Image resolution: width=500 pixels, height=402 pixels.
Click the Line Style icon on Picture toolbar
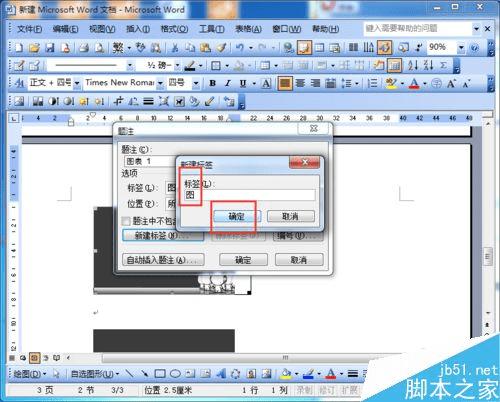[x=148, y=101]
